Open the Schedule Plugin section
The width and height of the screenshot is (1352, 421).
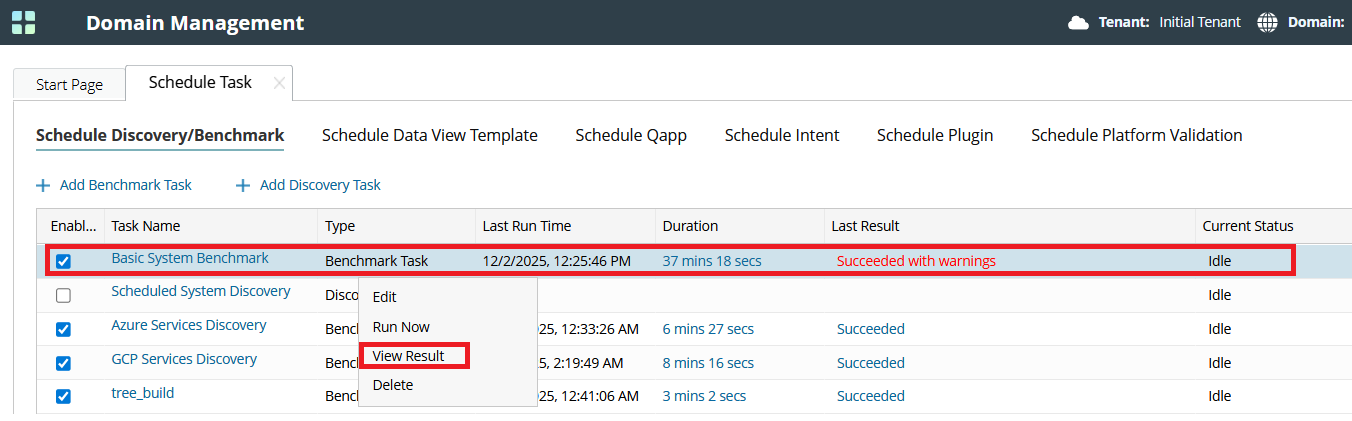click(935, 135)
